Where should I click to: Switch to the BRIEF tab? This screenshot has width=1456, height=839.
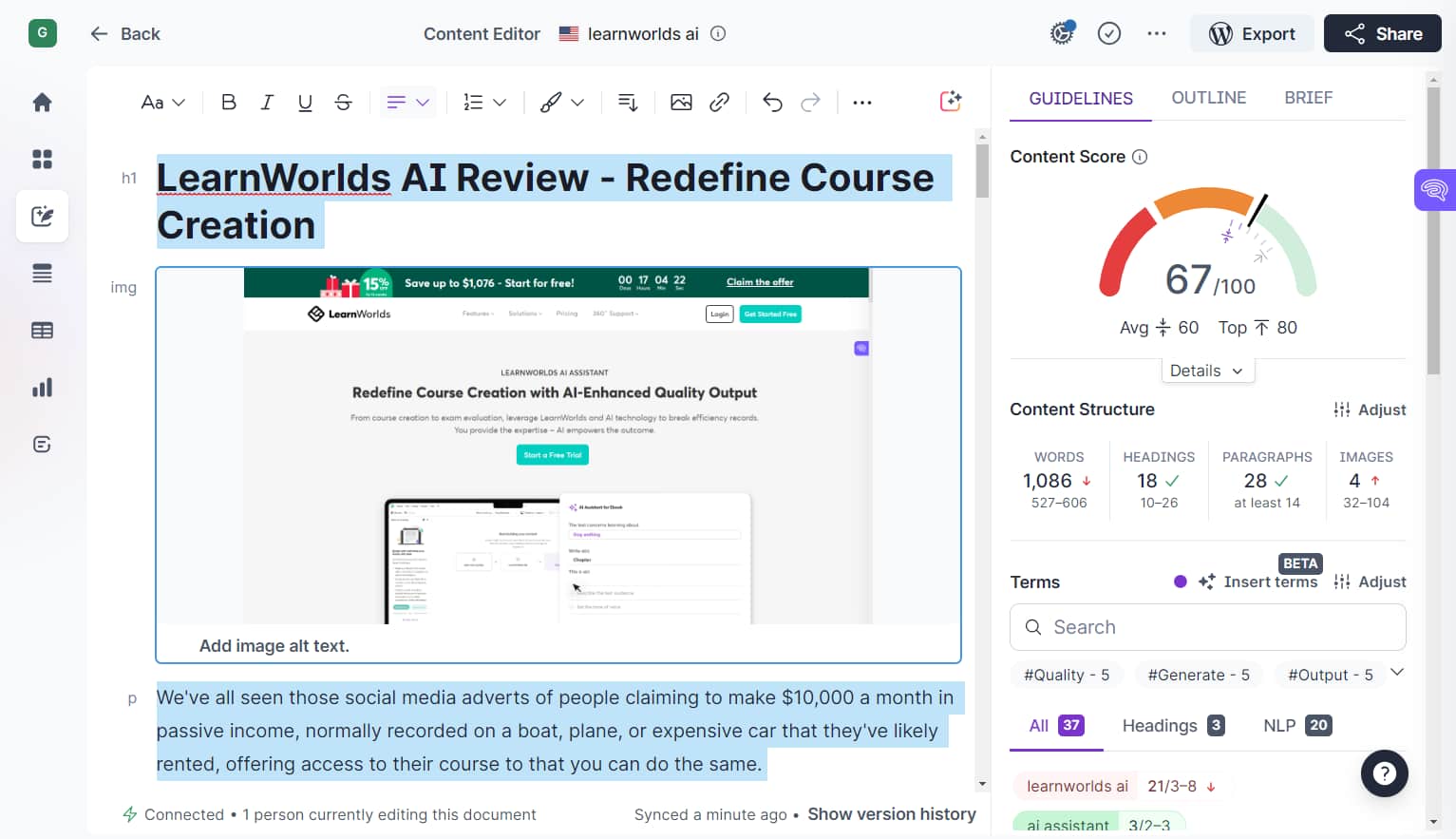tap(1308, 98)
